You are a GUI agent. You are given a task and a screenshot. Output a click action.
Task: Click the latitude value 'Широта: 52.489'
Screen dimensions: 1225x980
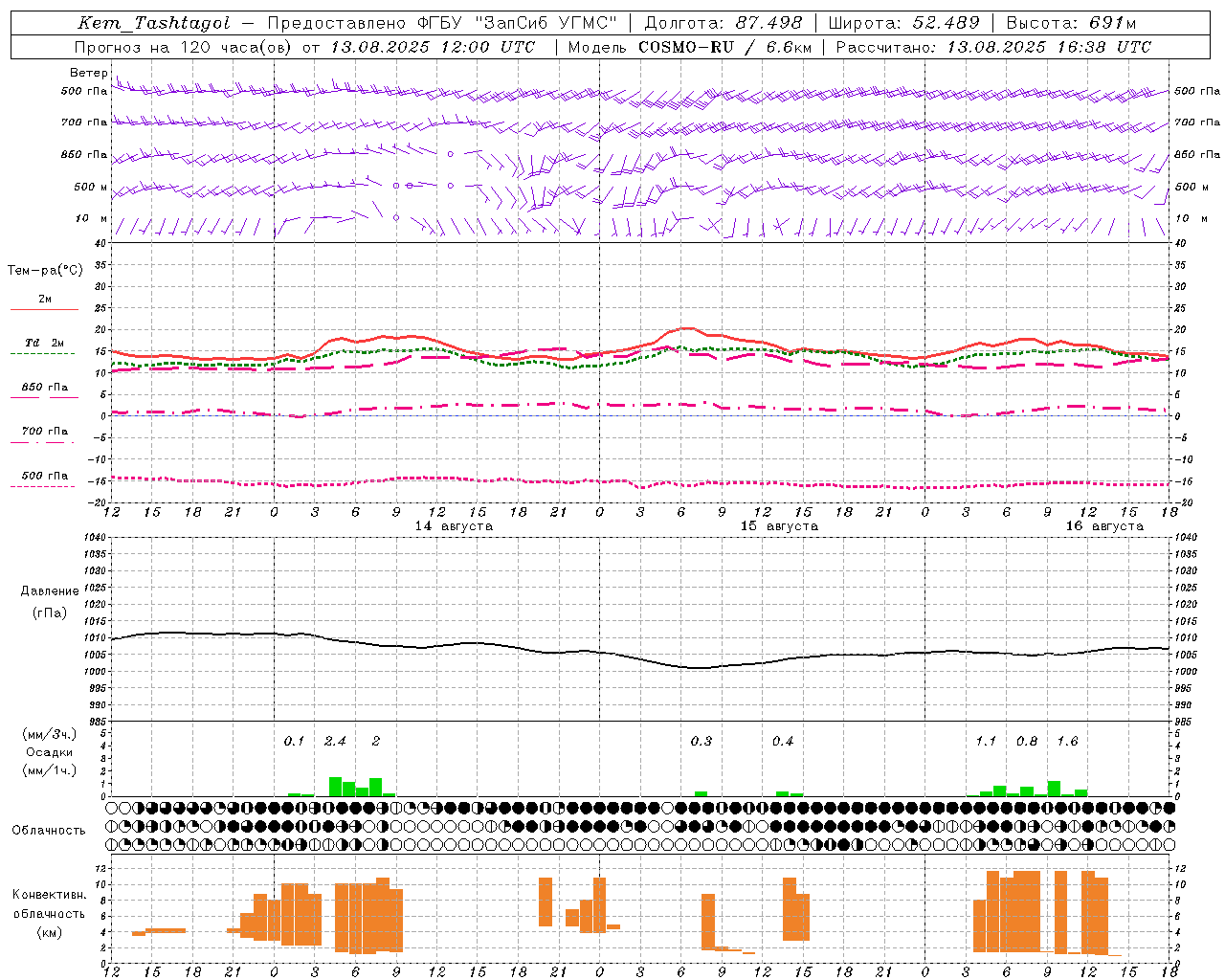pyautogui.click(x=904, y=23)
